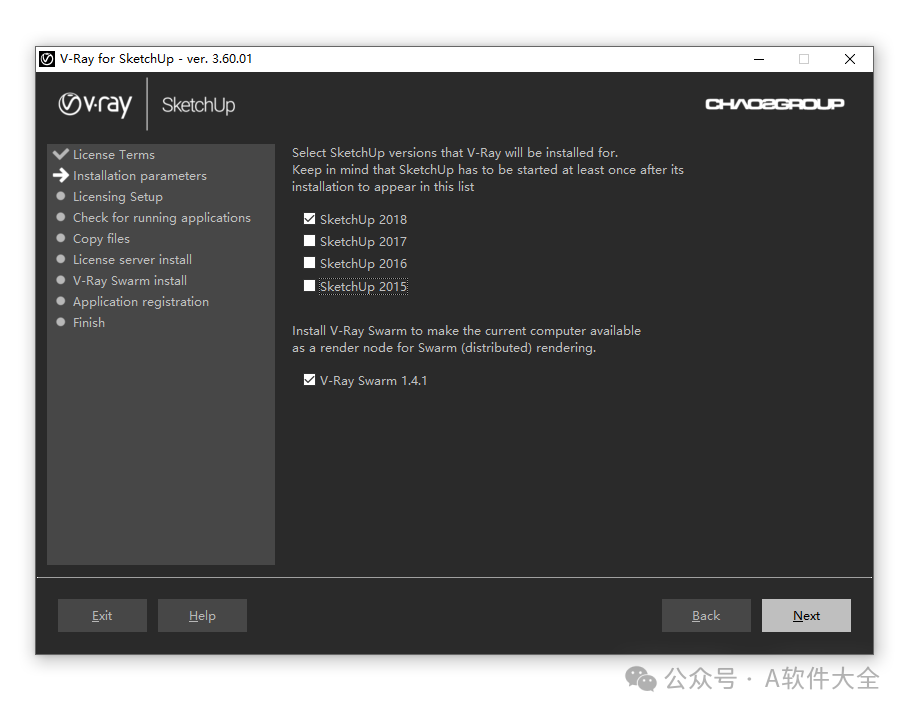The width and height of the screenshot is (908, 714).
Task: Select the License Terms step
Action: 114,155
